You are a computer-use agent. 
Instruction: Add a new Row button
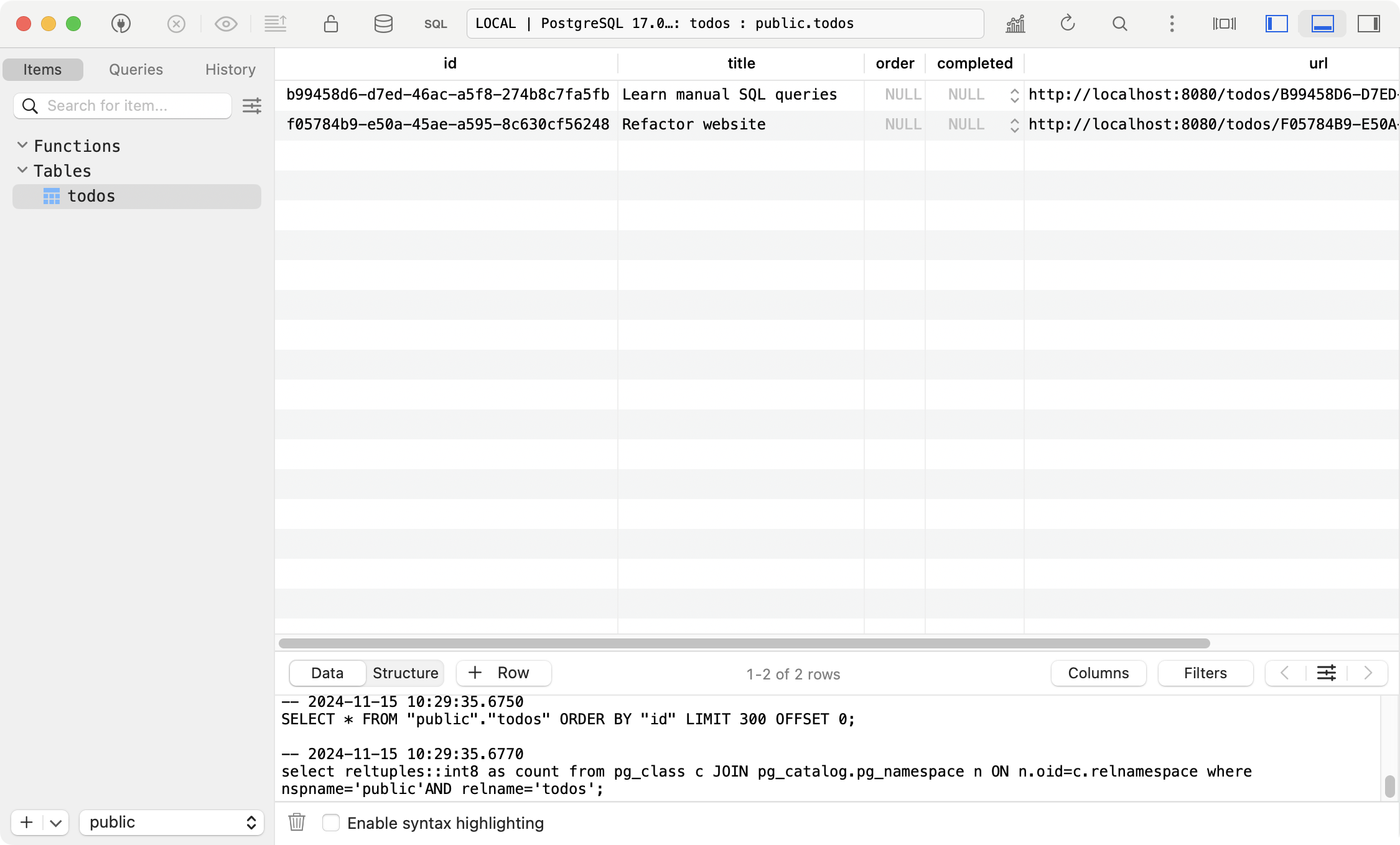coord(503,673)
